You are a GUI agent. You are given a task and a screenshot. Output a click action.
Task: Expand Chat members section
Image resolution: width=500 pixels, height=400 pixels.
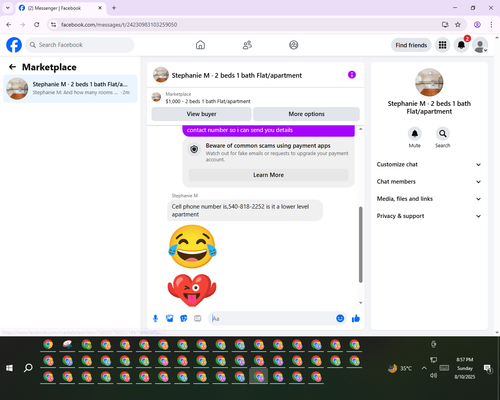(x=429, y=182)
